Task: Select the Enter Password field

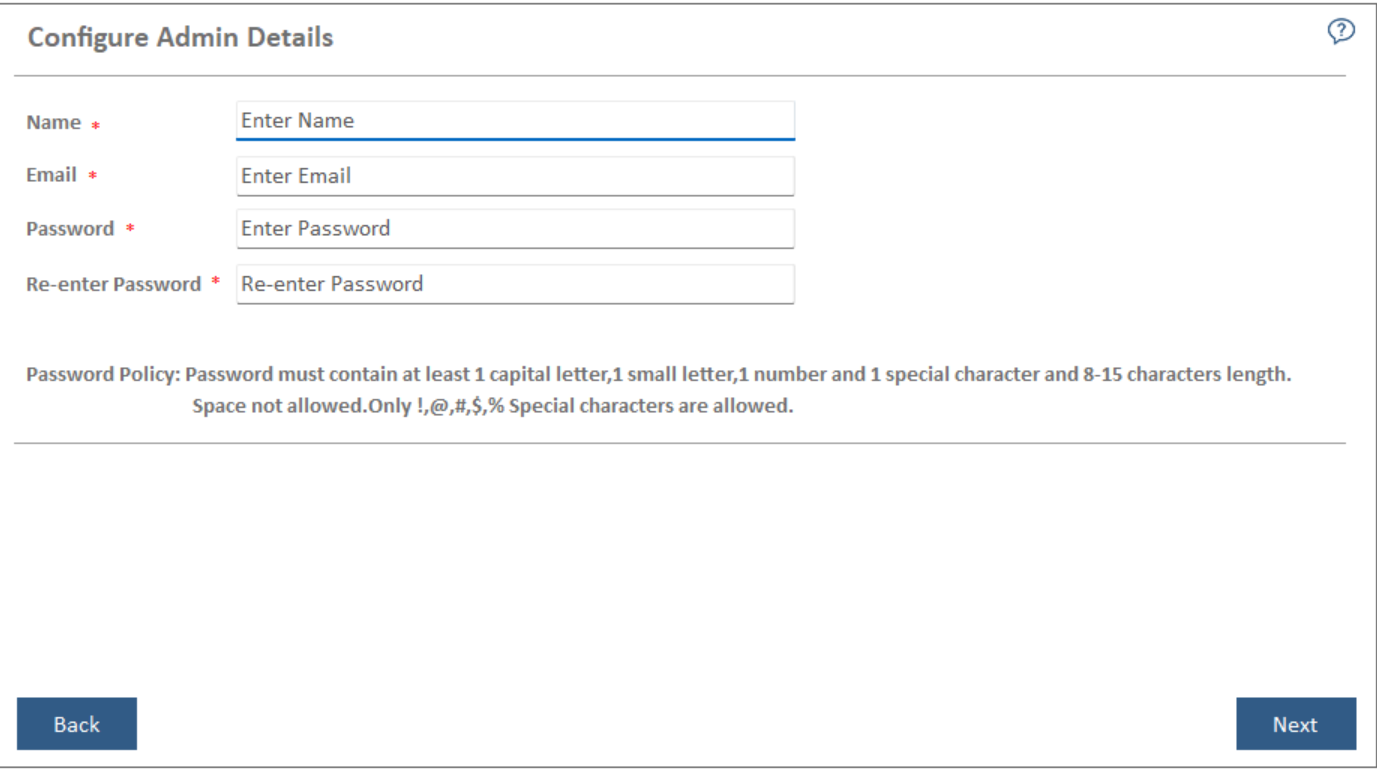Action: pos(515,229)
